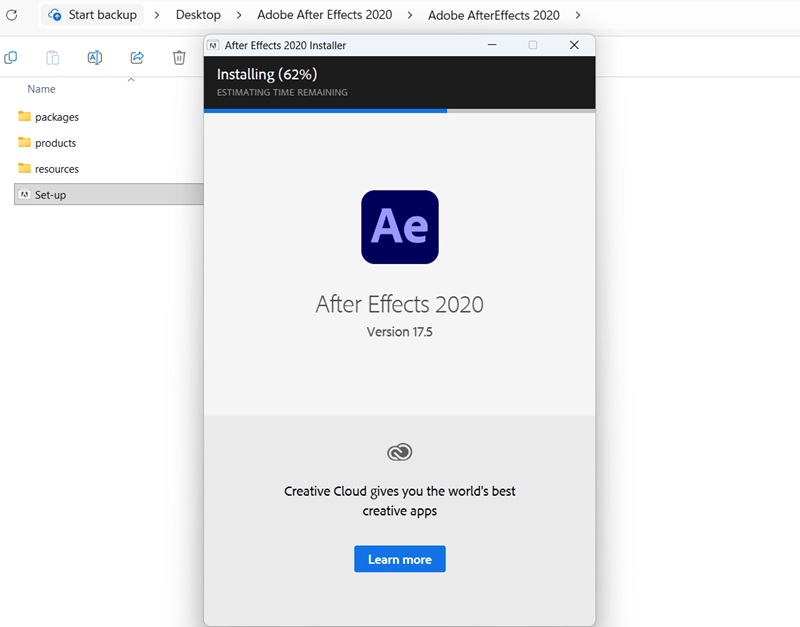
Task: Select Adobe After Effects 2020 in breadcrumbs
Action: pyautogui.click(x=324, y=15)
